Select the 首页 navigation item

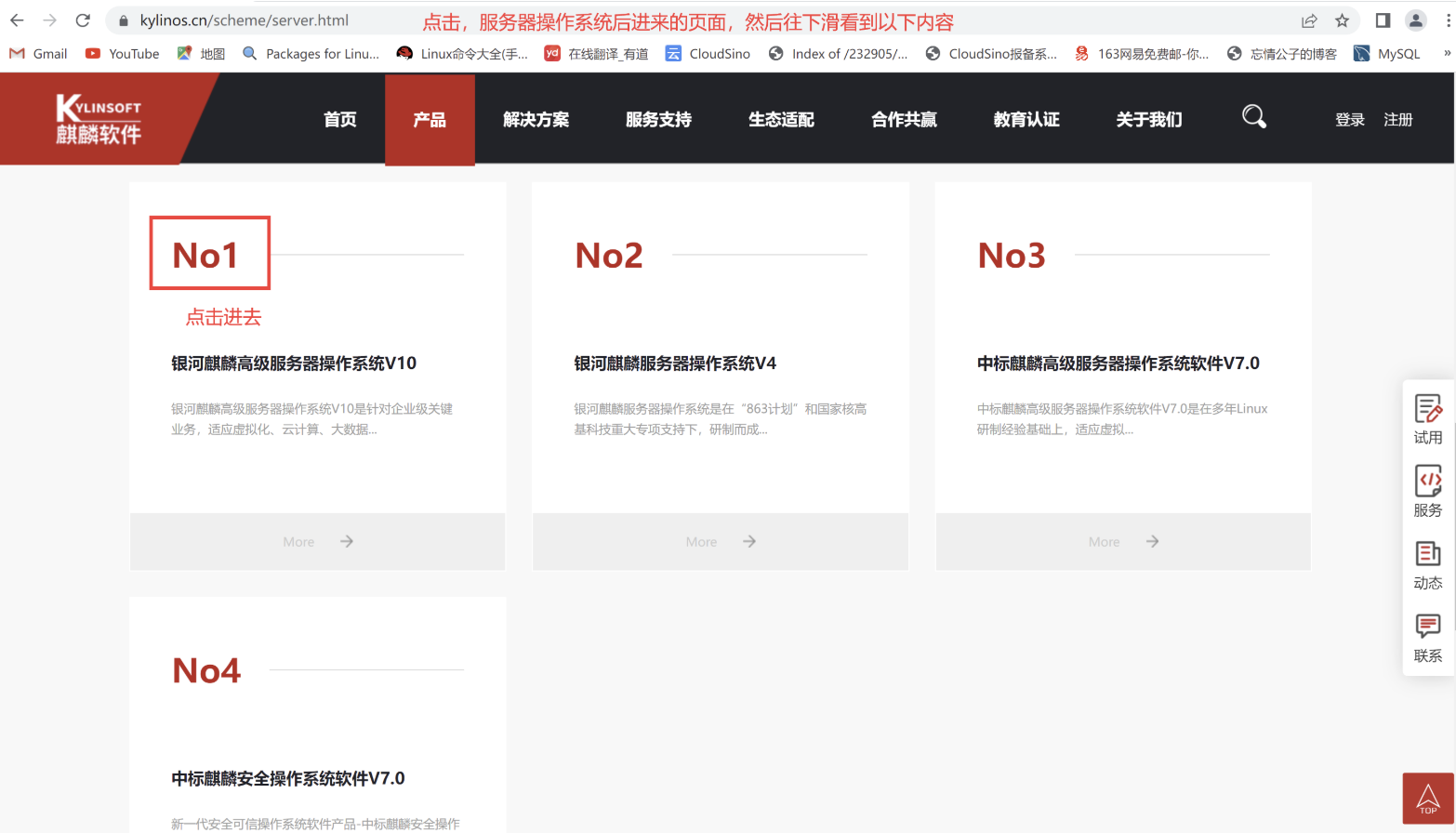click(339, 119)
